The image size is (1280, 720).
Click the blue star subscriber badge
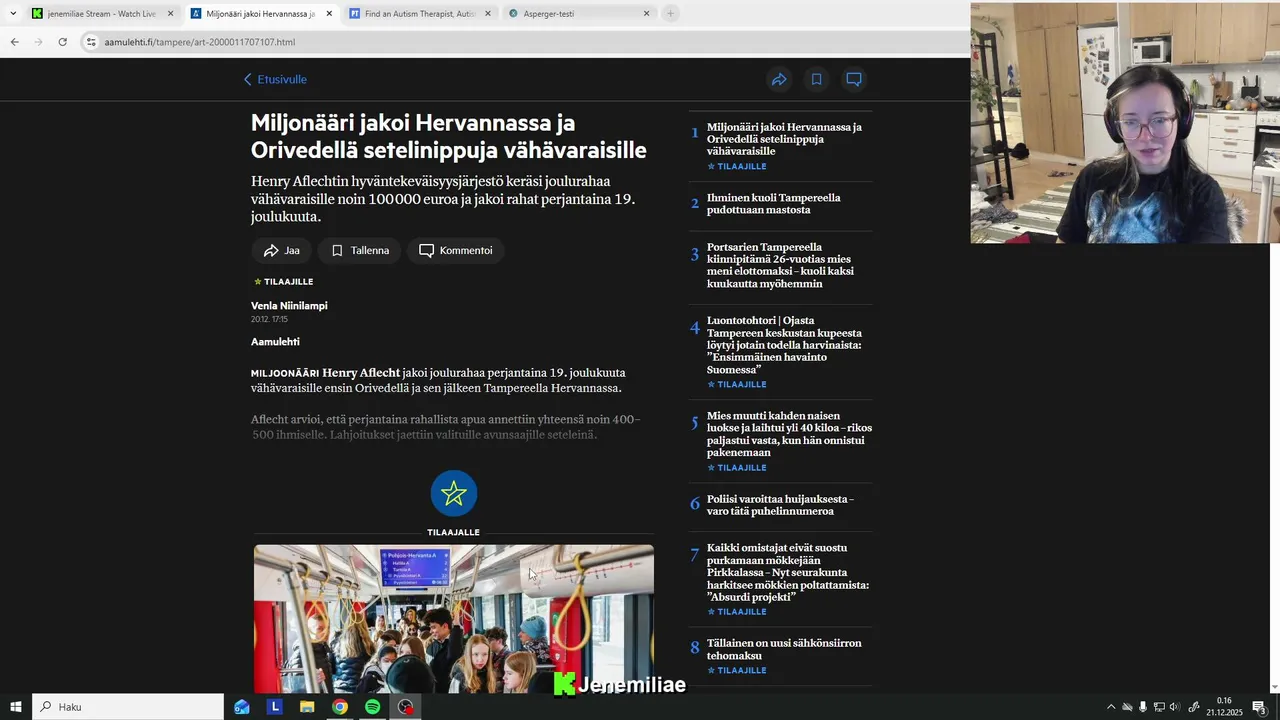tap(454, 493)
